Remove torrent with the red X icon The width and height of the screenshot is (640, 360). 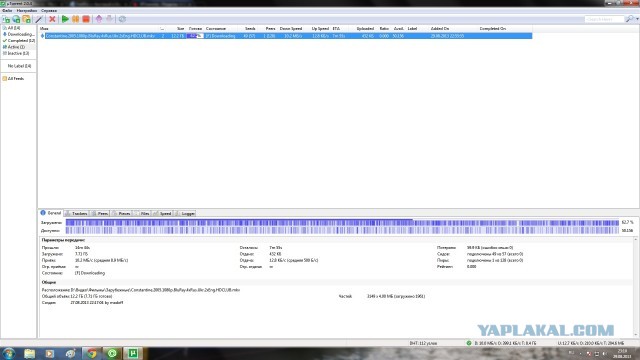coord(52,19)
